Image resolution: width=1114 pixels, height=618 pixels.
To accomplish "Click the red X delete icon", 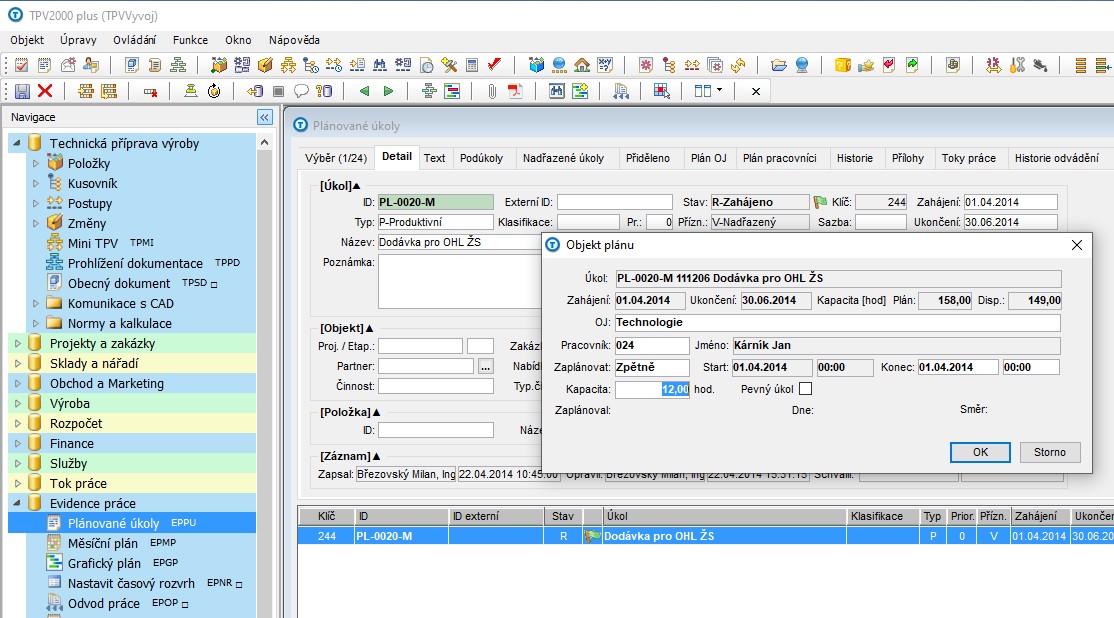I will coord(45,91).
